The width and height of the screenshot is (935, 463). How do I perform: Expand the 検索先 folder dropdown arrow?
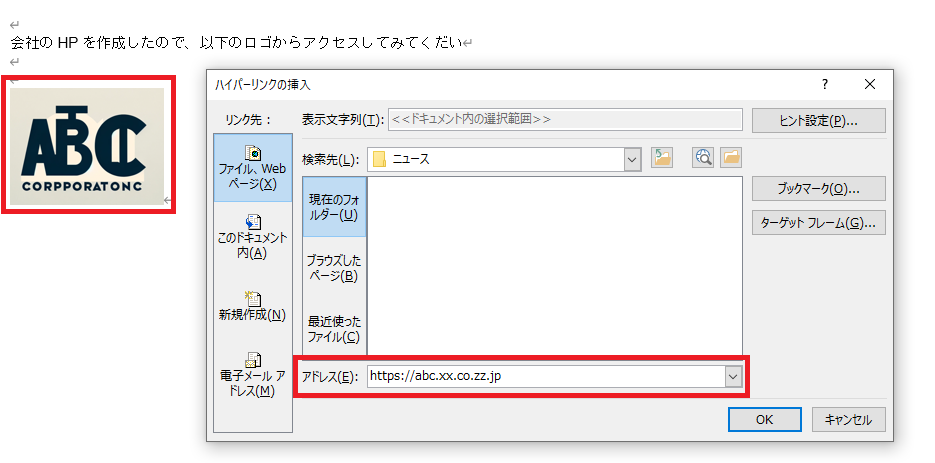pos(632,158)
